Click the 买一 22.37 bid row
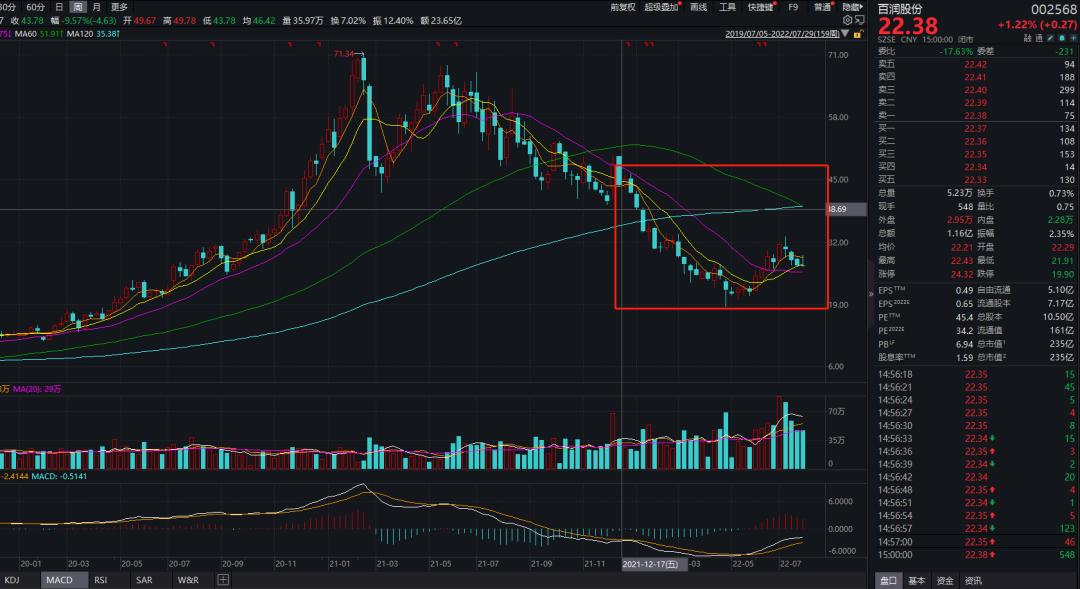The height and width of the screenshot is (589, 1080). (x=975, y=128)
